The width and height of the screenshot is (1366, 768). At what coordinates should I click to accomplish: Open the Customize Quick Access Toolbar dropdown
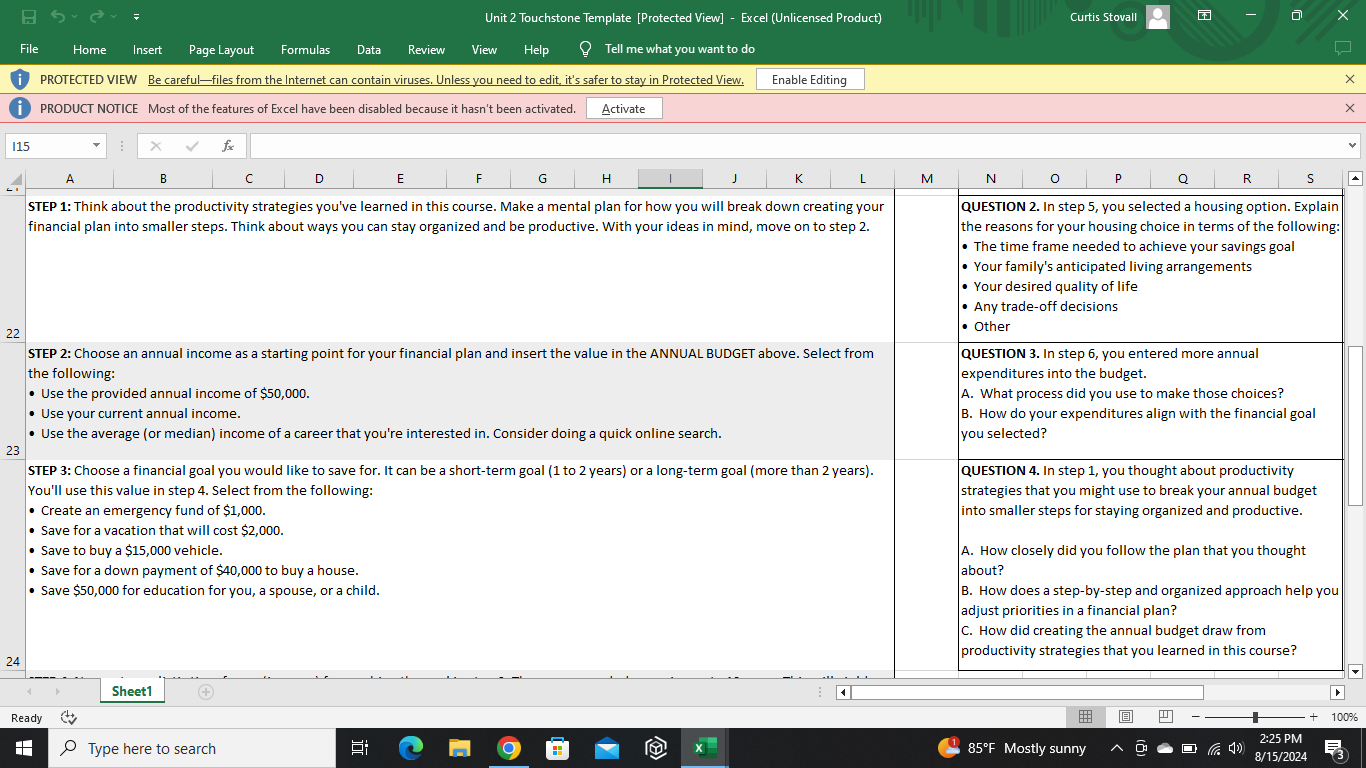pyautogui.click(x=137, y=15)
